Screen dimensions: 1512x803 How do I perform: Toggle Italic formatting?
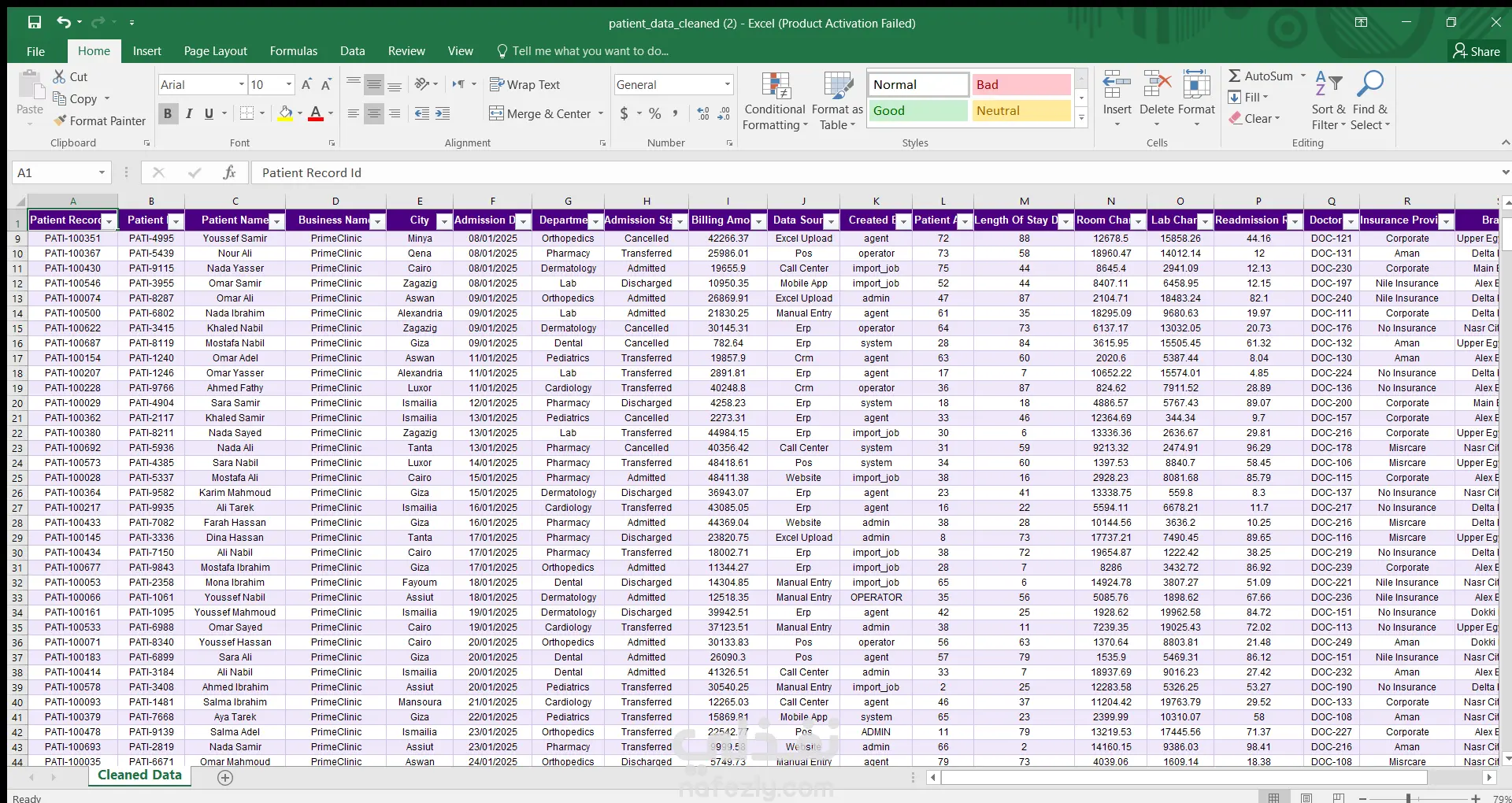(189, 113)
